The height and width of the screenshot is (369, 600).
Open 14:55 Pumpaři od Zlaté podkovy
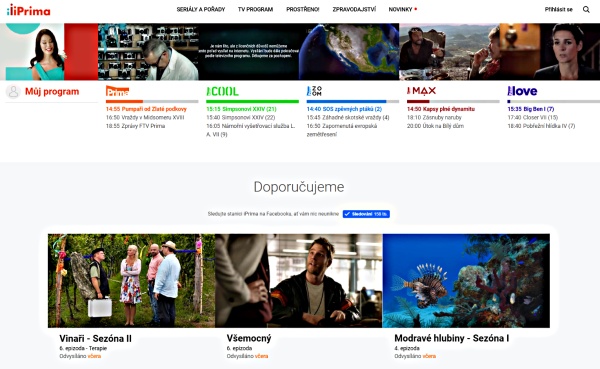(x=146, y=109)
